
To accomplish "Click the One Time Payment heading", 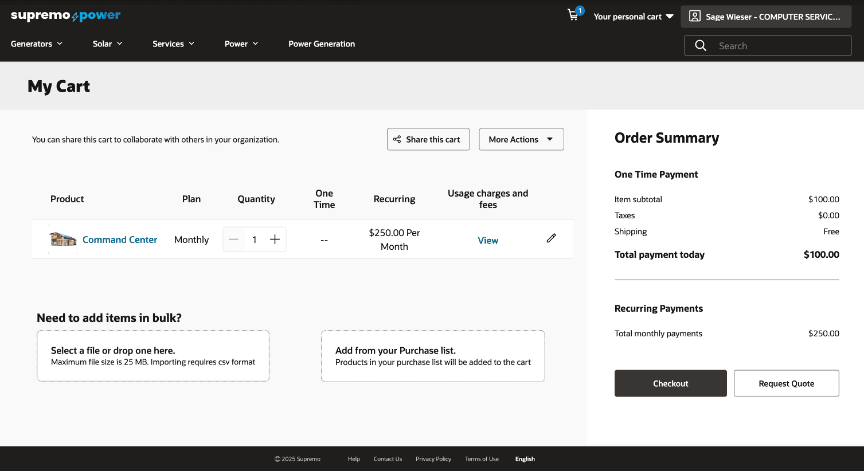I will [x=656, y=175].
